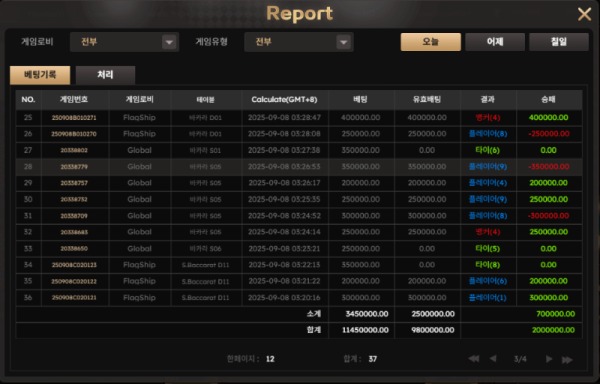Close the Report window with X
Viewport: 600px width, 384px height.
pyautogui.click(x=584, y=15)
